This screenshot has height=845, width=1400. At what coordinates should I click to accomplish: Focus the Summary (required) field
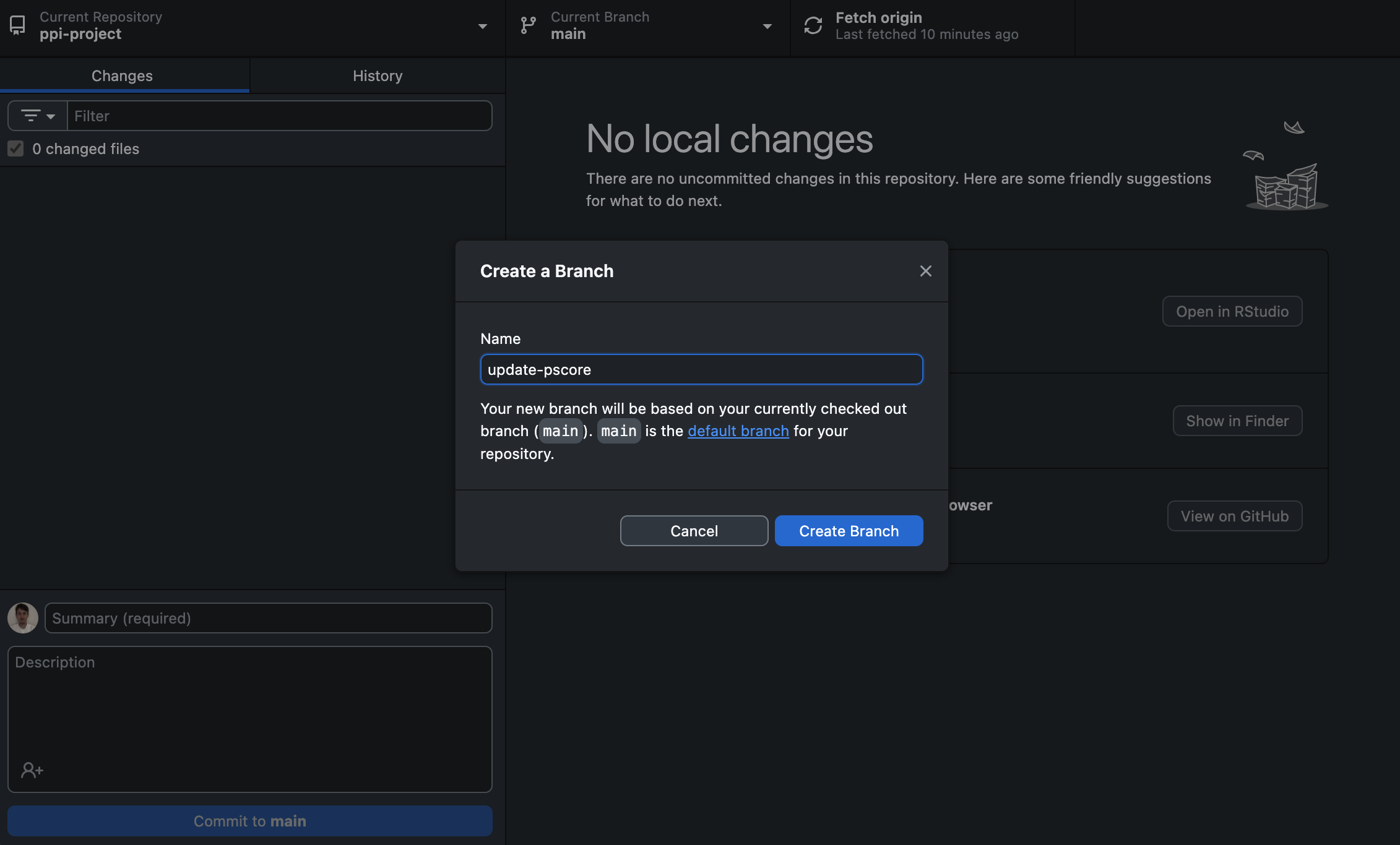[268, 618]
